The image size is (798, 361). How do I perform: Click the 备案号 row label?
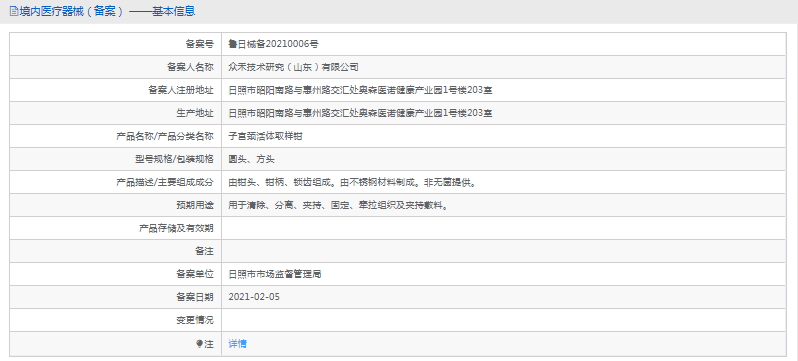click(x=200, y=44)
